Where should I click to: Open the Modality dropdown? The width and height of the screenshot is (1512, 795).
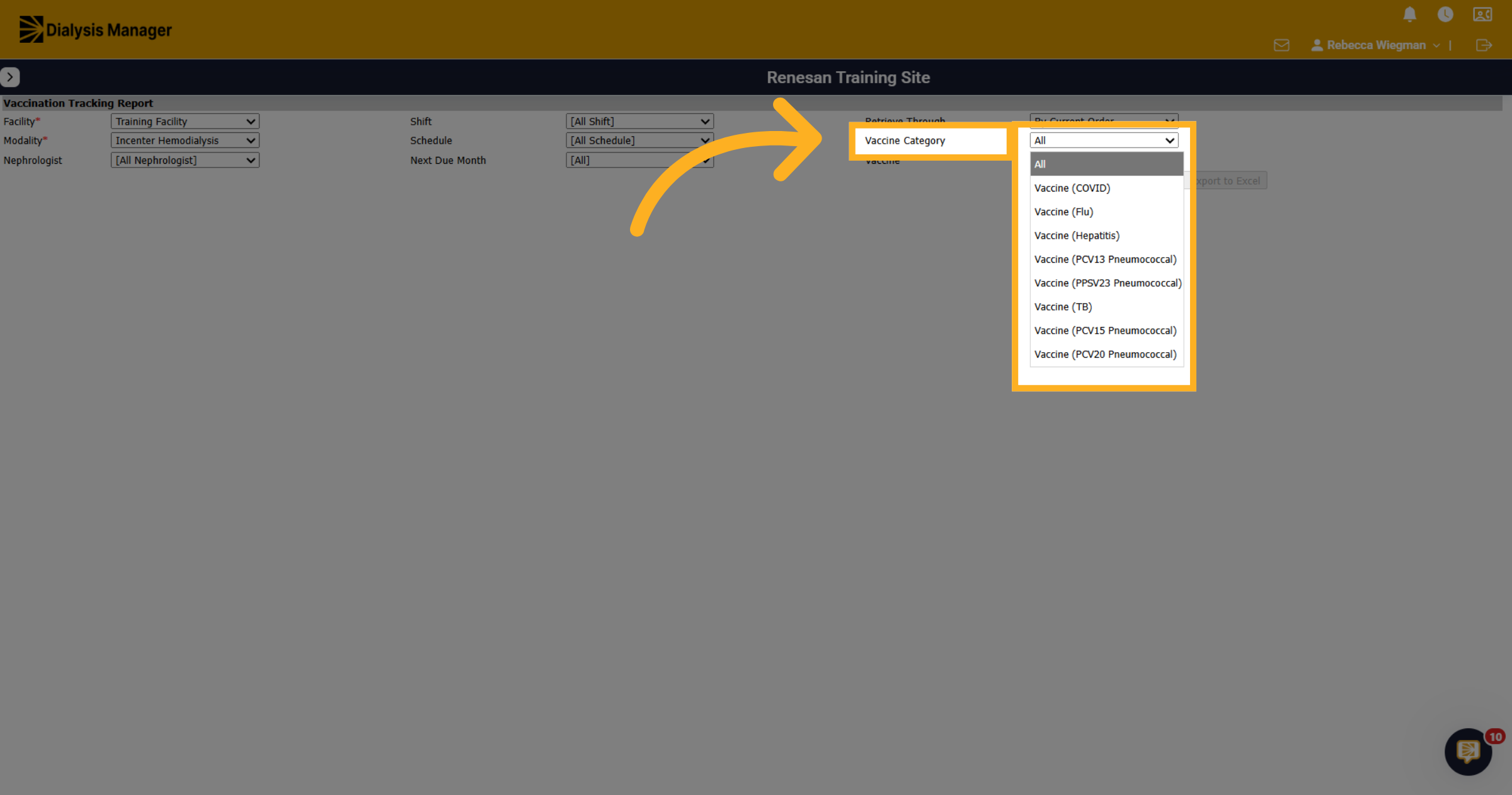click(185, 140)
